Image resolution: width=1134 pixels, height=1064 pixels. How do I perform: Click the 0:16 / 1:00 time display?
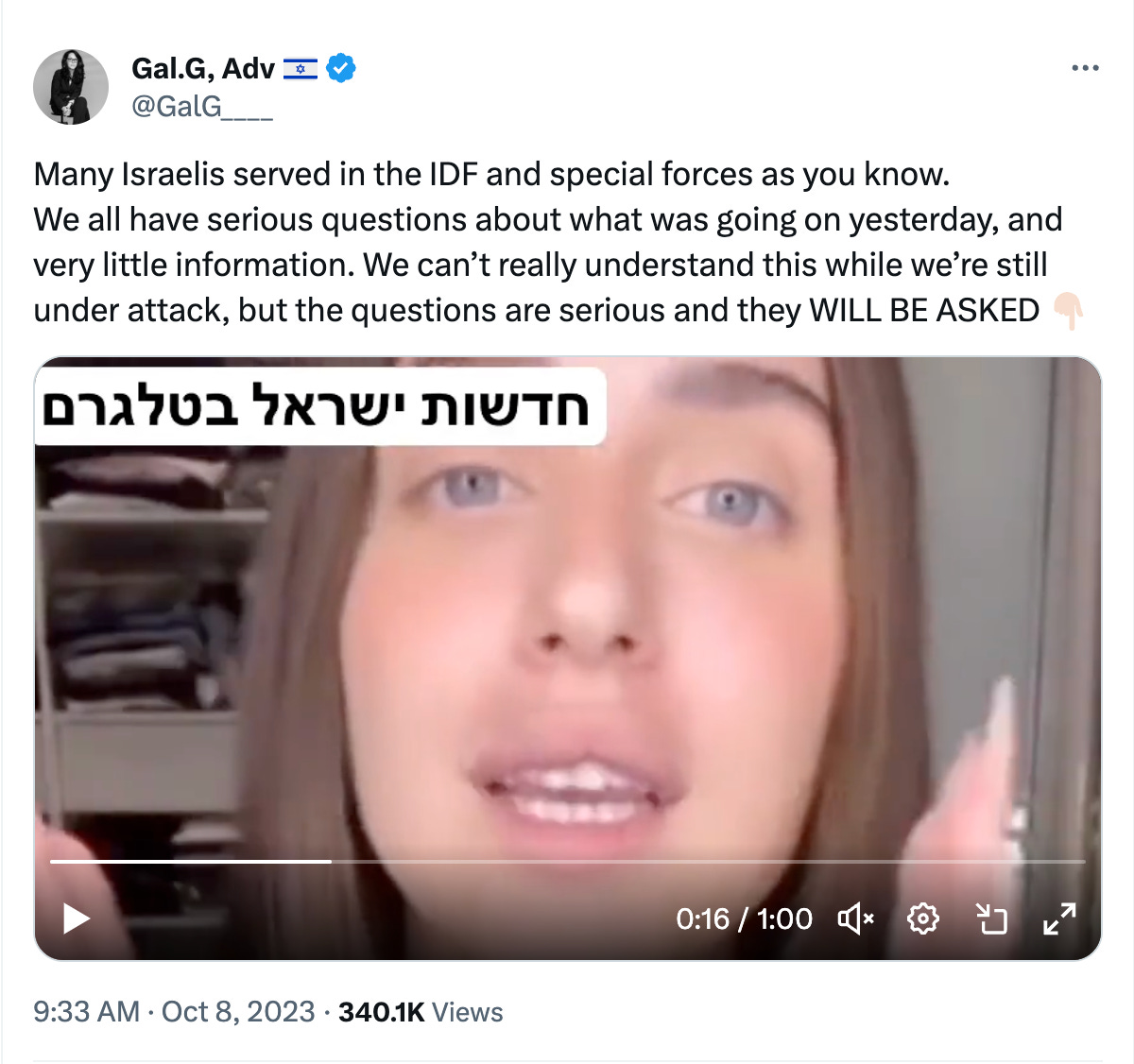pyautogui.click(x=744, y=918)
